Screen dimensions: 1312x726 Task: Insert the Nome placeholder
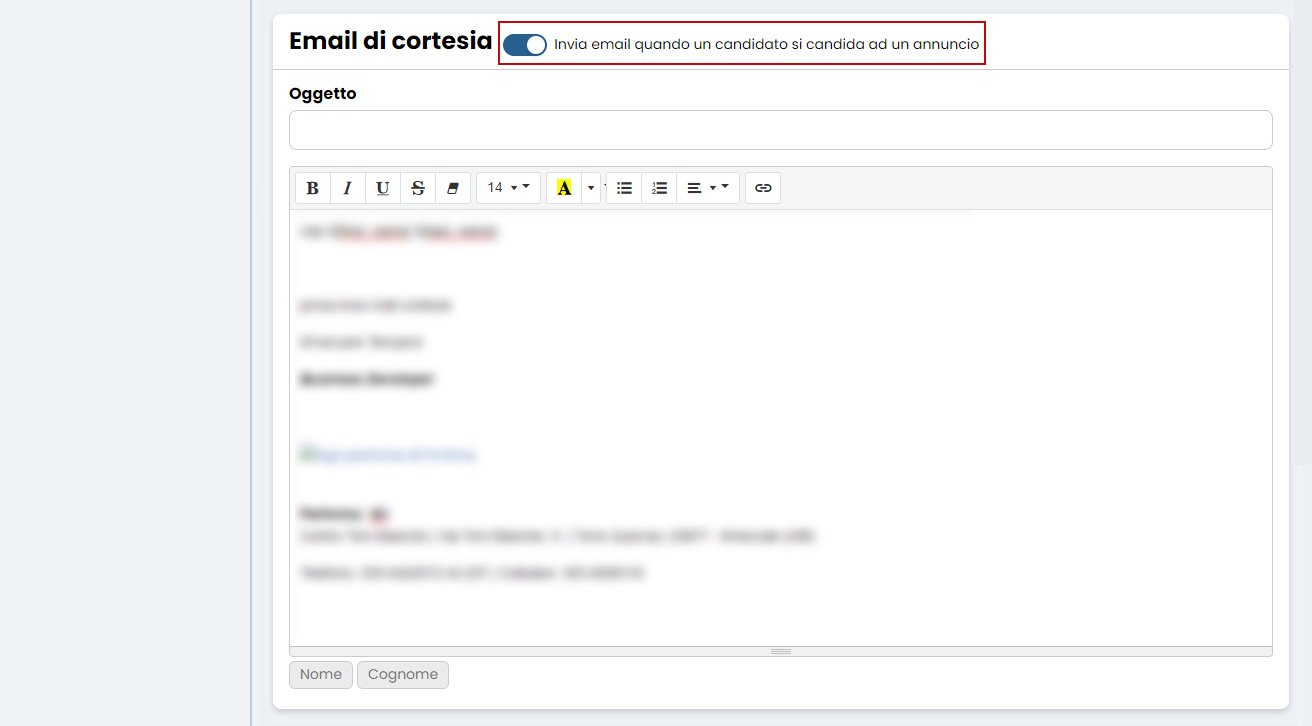(320, 674)
